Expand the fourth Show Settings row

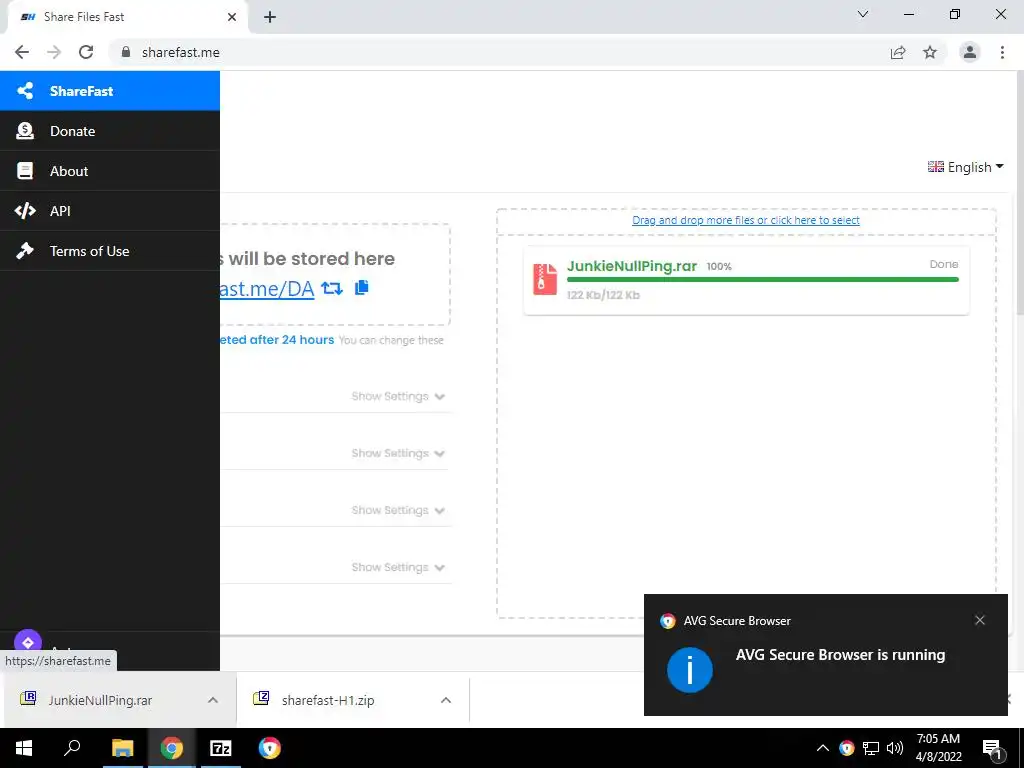tap(398, 567)
